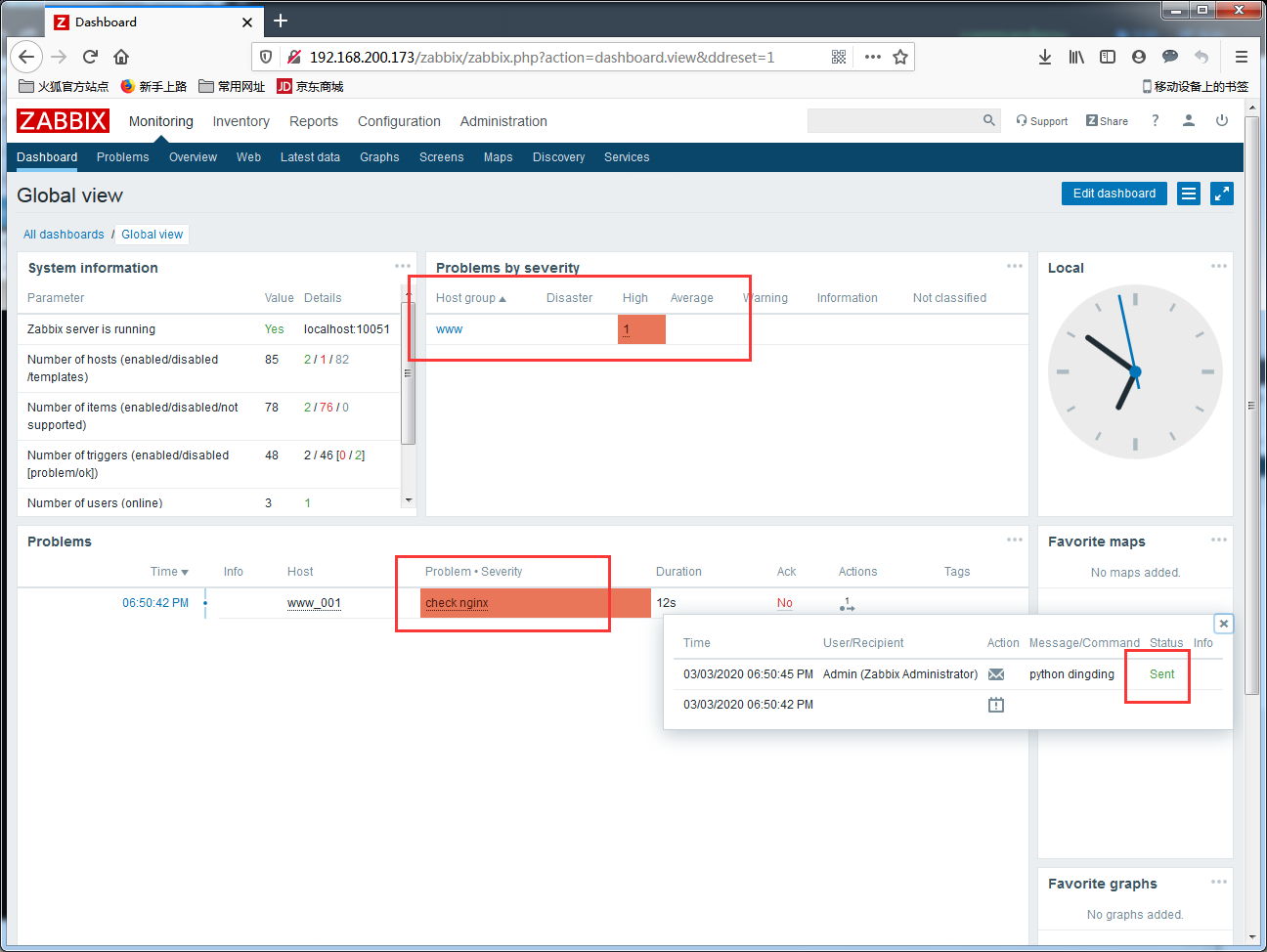Open the All dashboards link
1267x952 pixels.
[x=64, y=235]
